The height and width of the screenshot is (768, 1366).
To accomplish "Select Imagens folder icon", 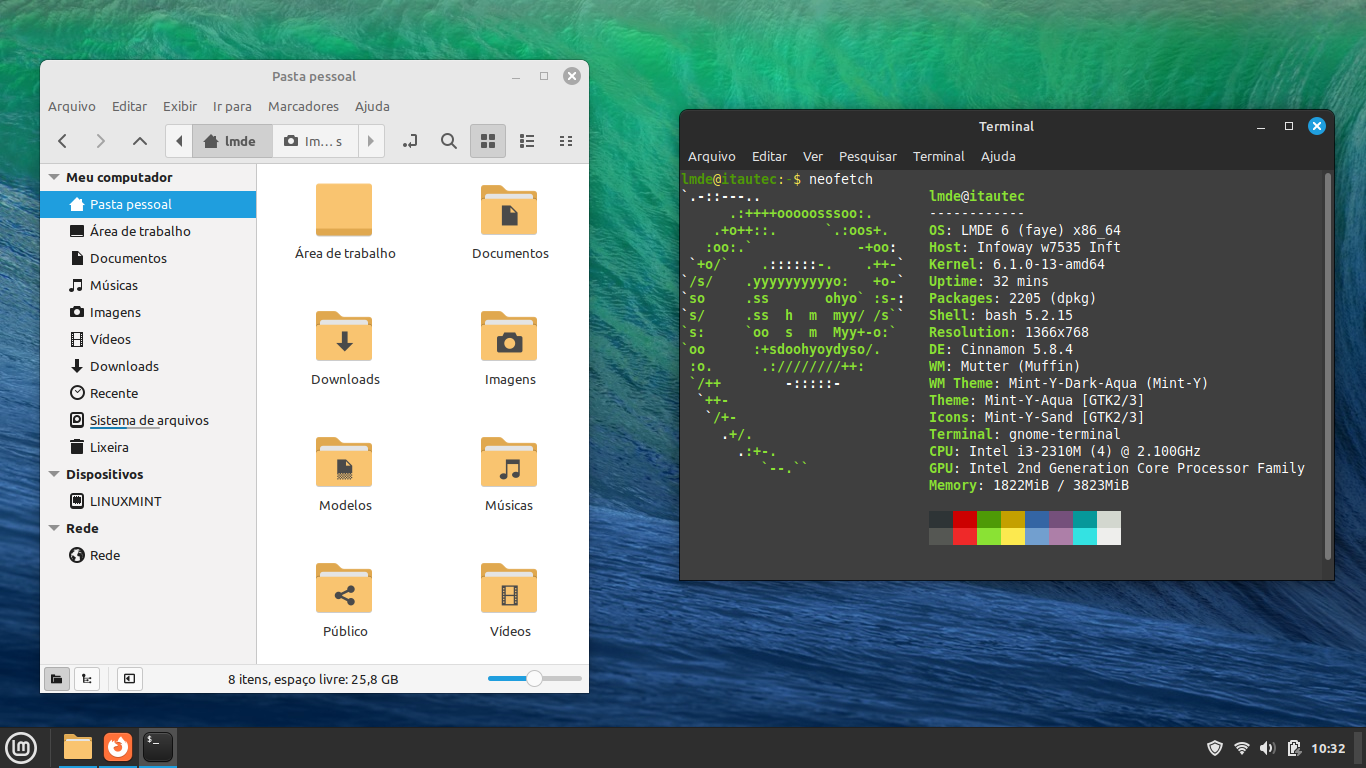I will [509, 337].
